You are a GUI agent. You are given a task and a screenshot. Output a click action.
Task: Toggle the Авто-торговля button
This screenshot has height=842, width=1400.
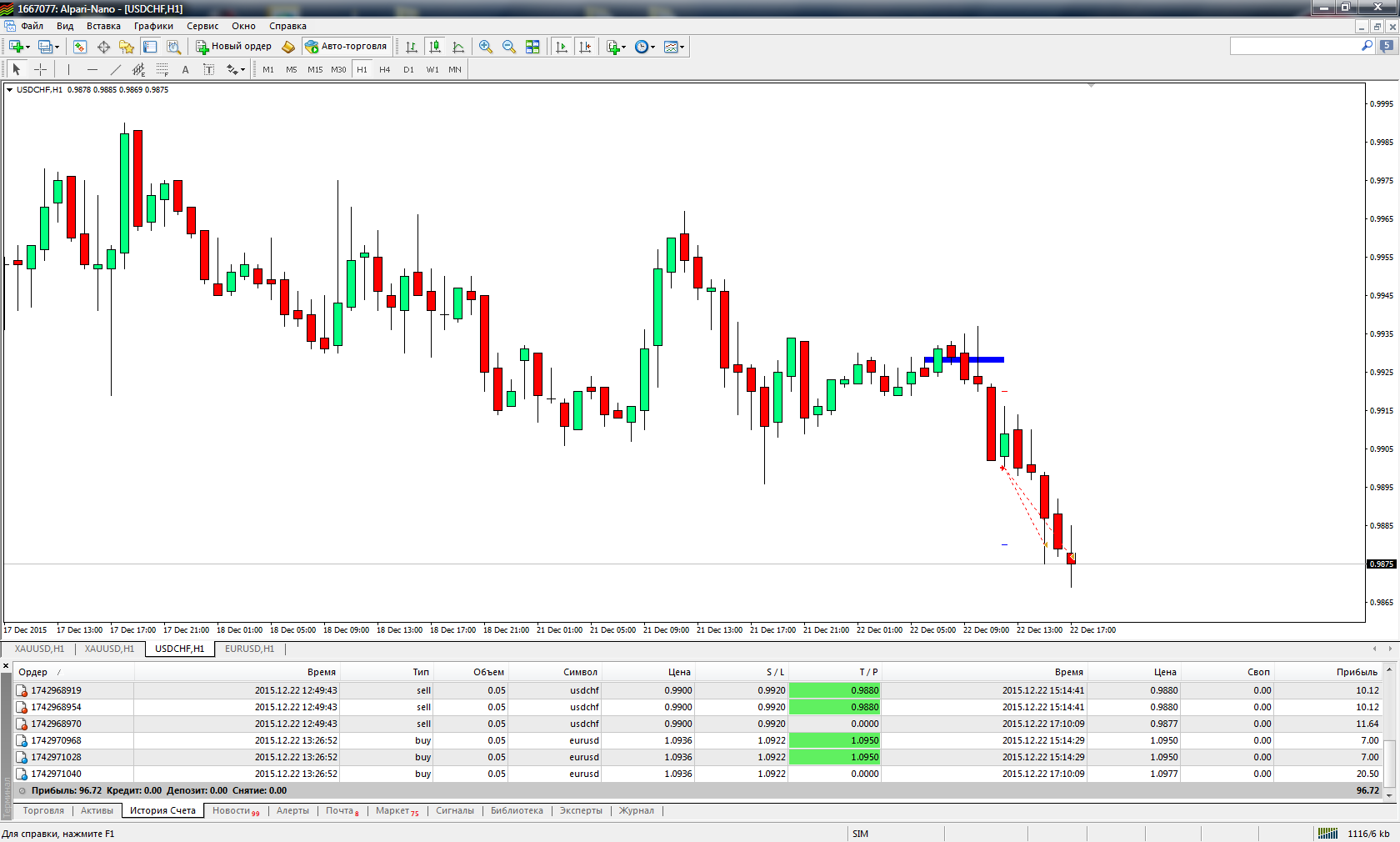(346, 47)
